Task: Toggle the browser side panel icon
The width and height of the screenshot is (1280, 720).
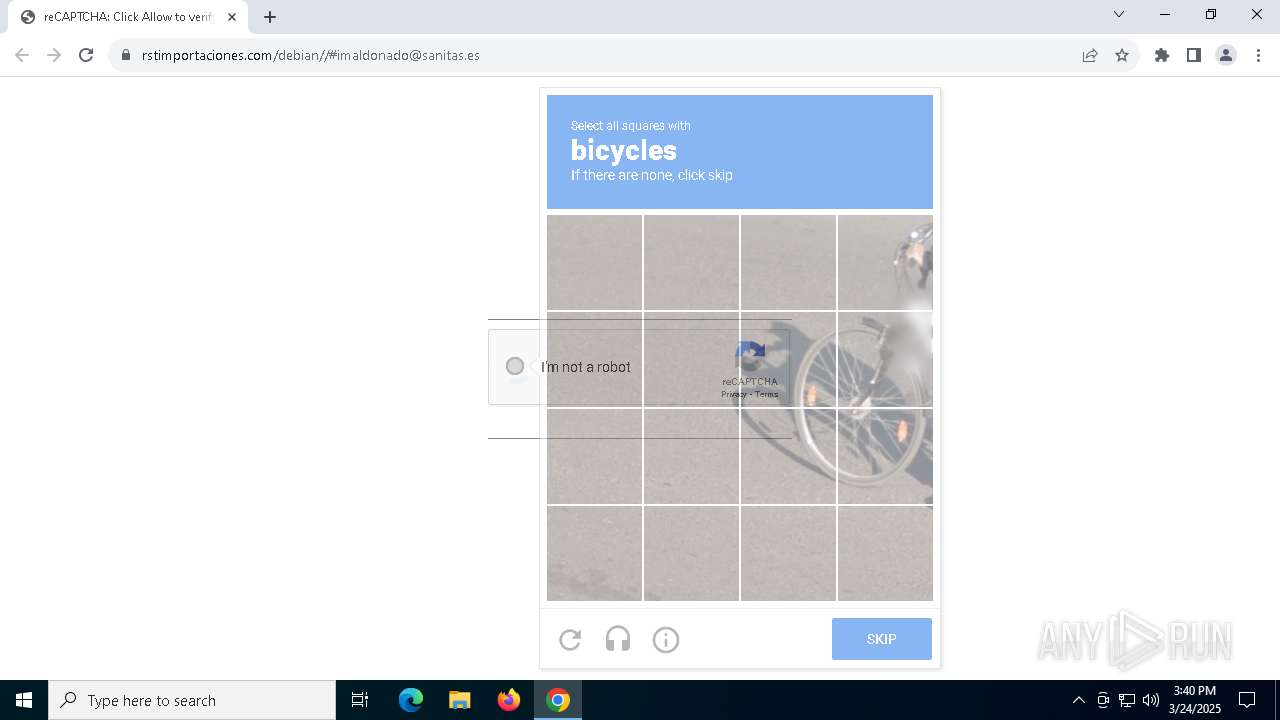Action: click(x=1194, y=55)
